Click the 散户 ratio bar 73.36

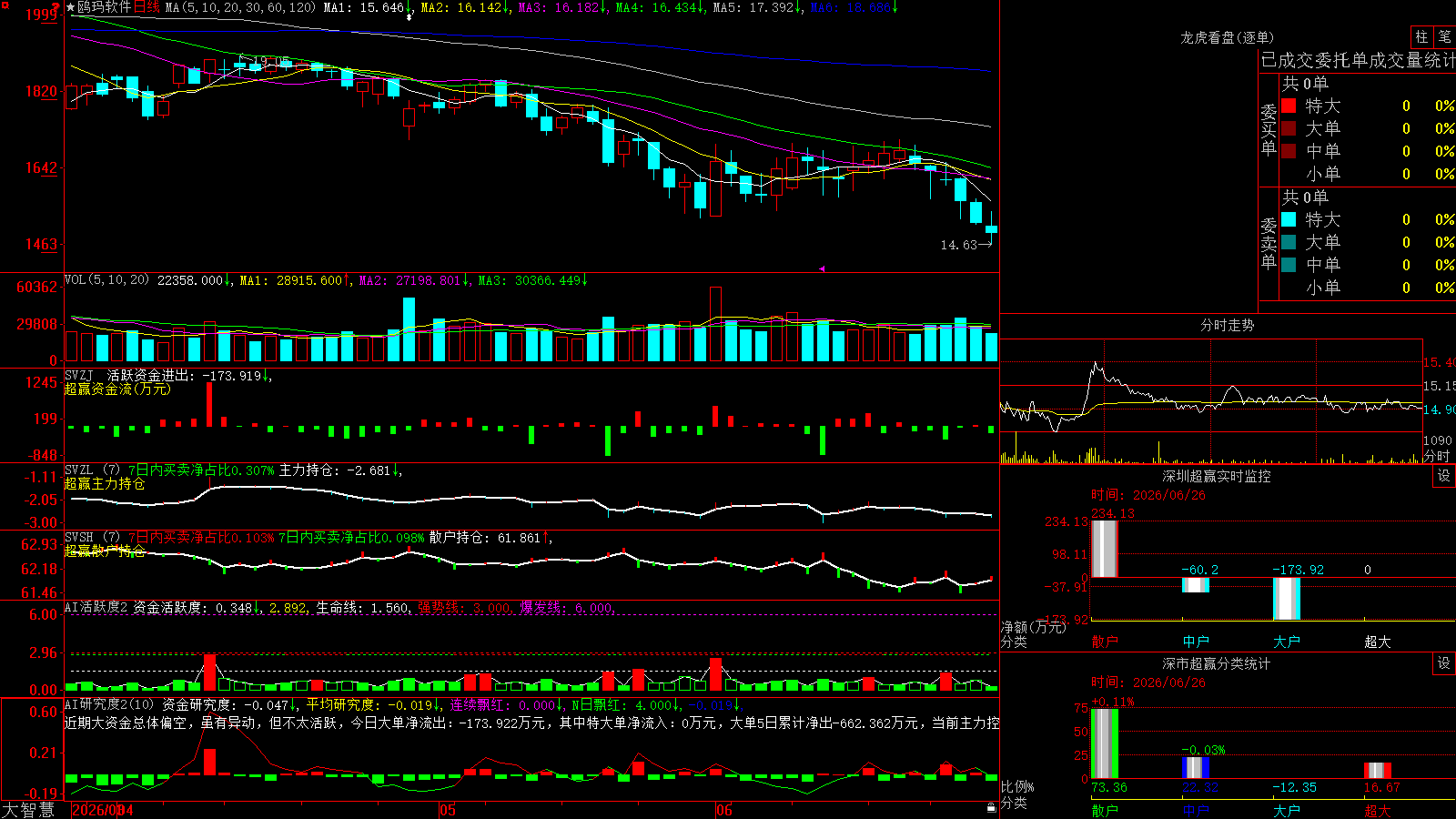pyautogui.click(x=1104, y=743)
